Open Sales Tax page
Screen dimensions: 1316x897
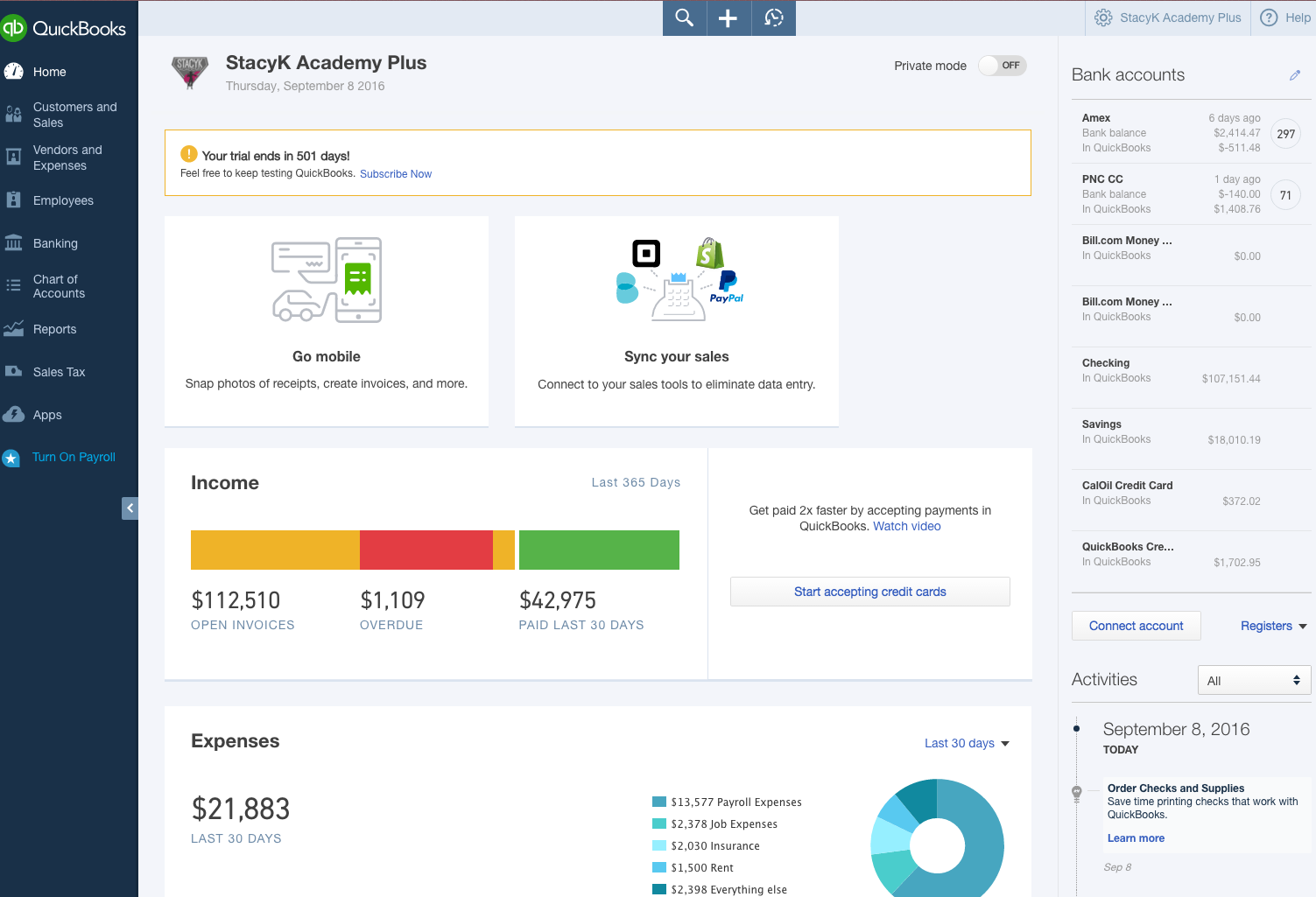pyautogui.click(x=59, y=372)
